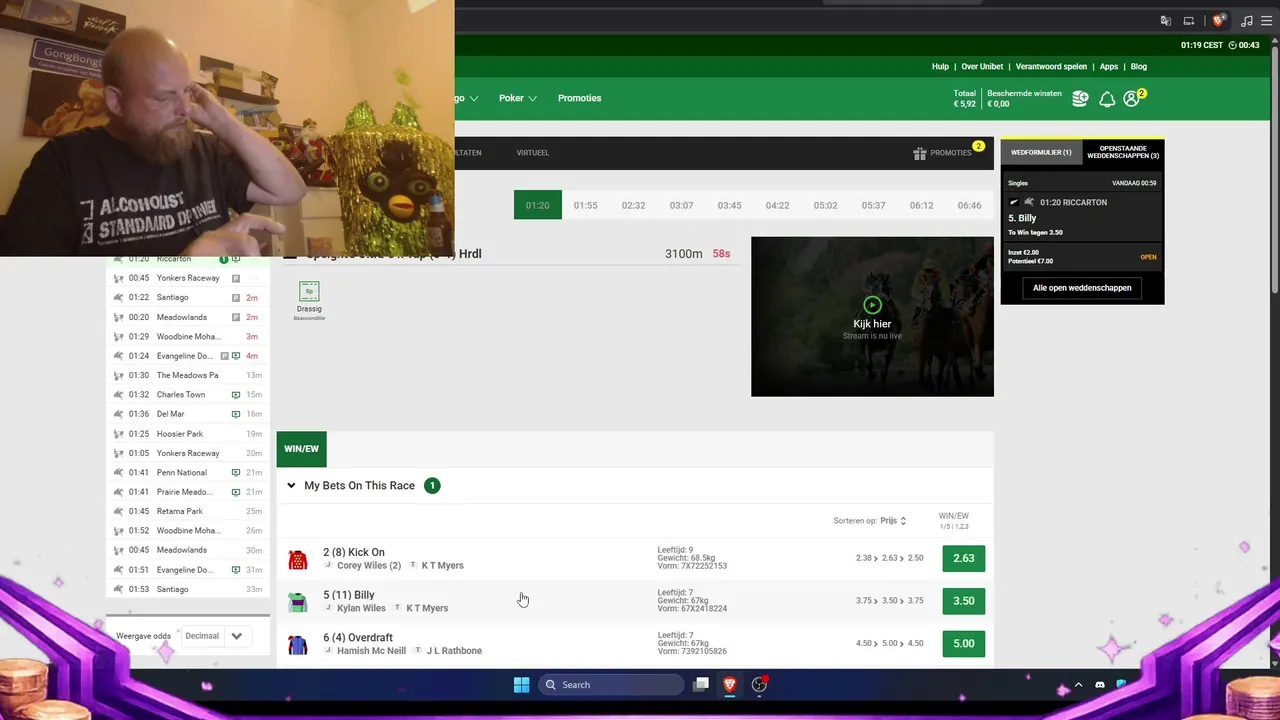Open The Meadows Pa 01:30 race
The height and width of the screenshot is (720, 1280).
point(188,375)
